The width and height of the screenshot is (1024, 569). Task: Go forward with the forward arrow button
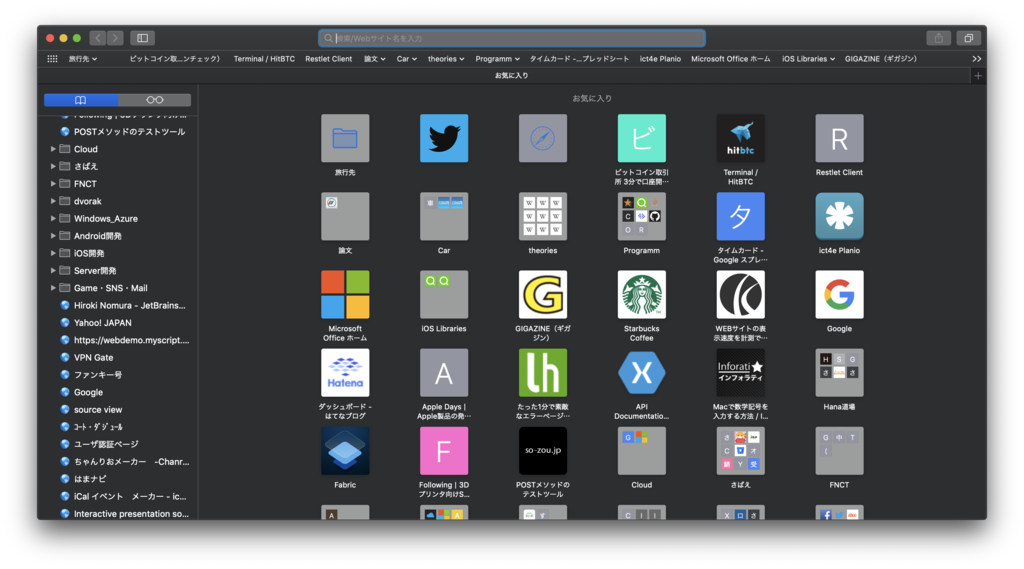115,38
